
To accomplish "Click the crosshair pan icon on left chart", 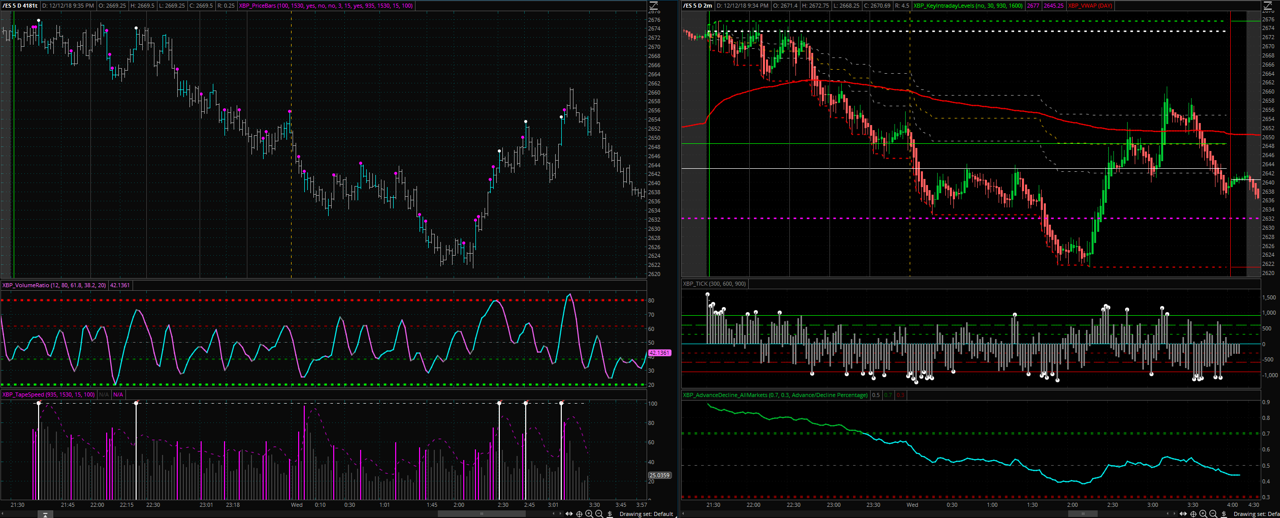I will click(579, 513).
